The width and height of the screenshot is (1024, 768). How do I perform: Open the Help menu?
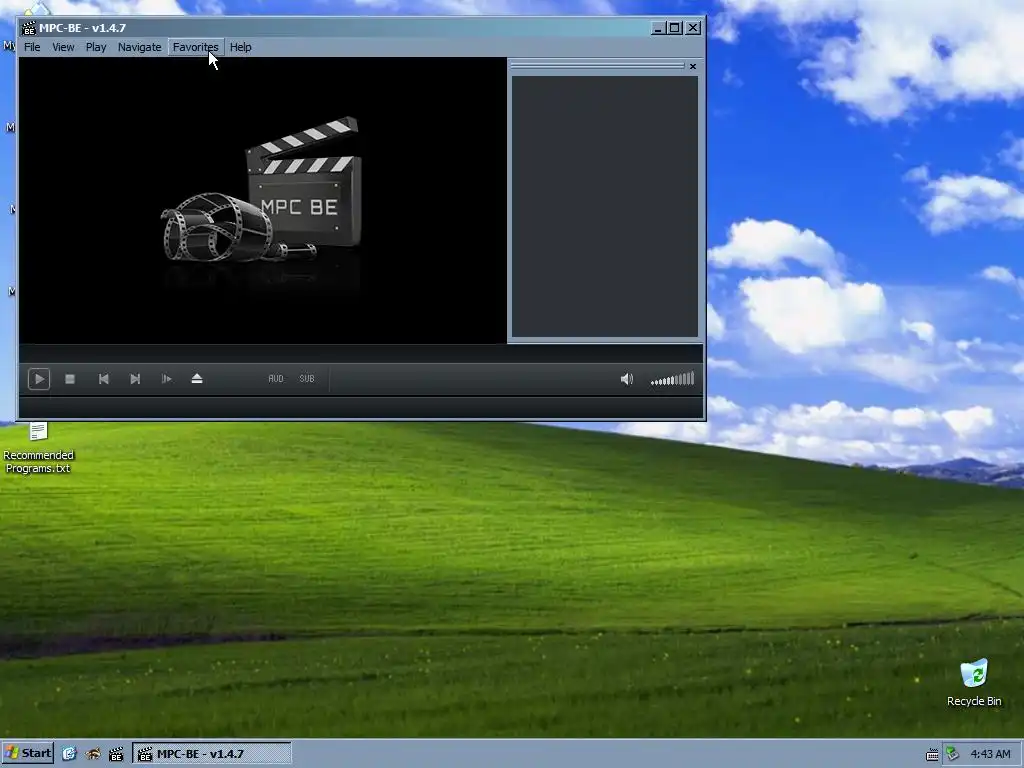click(x=240, y=47)
